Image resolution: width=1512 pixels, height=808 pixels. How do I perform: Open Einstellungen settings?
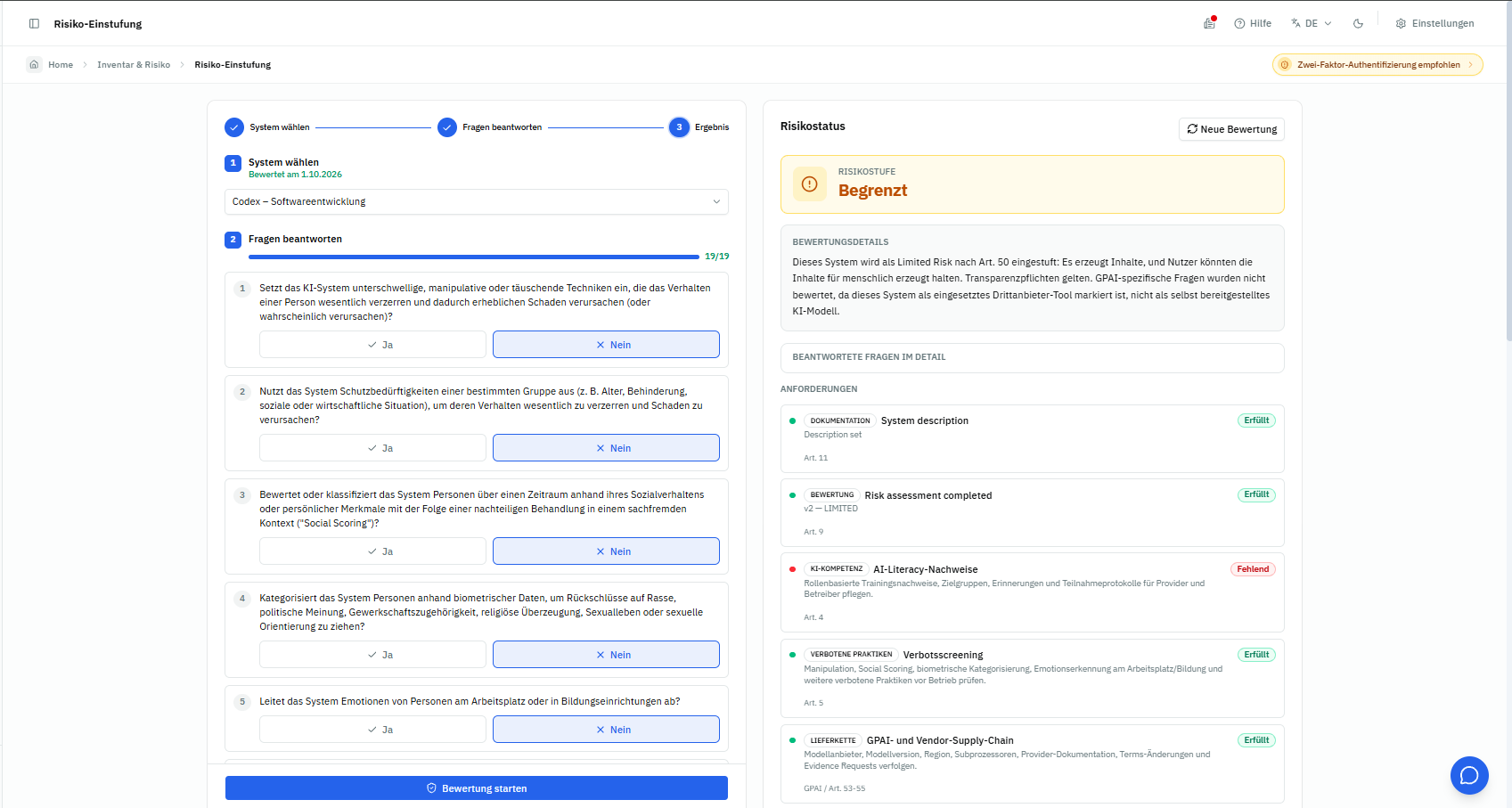click(x=1434, y=23)
